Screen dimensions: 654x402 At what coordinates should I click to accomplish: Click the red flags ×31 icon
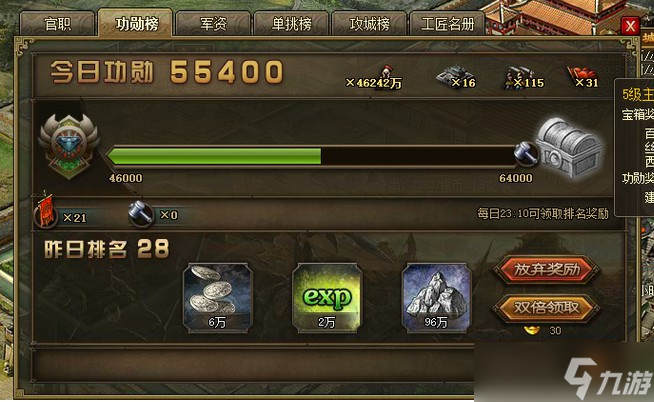(x=581, y=76)
